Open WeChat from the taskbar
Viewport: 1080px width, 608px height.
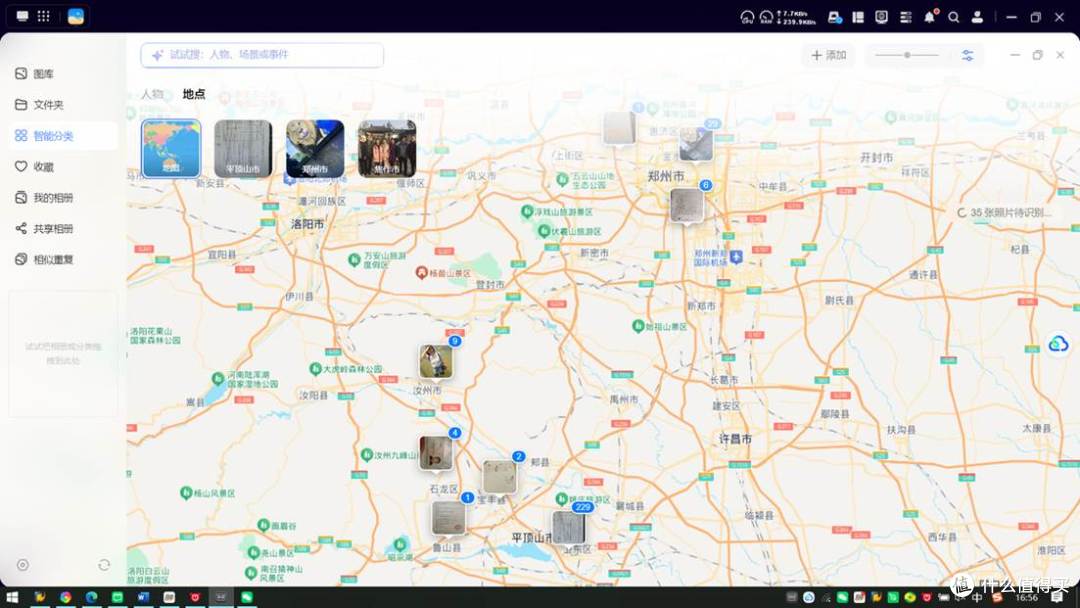tap(247, 598)
